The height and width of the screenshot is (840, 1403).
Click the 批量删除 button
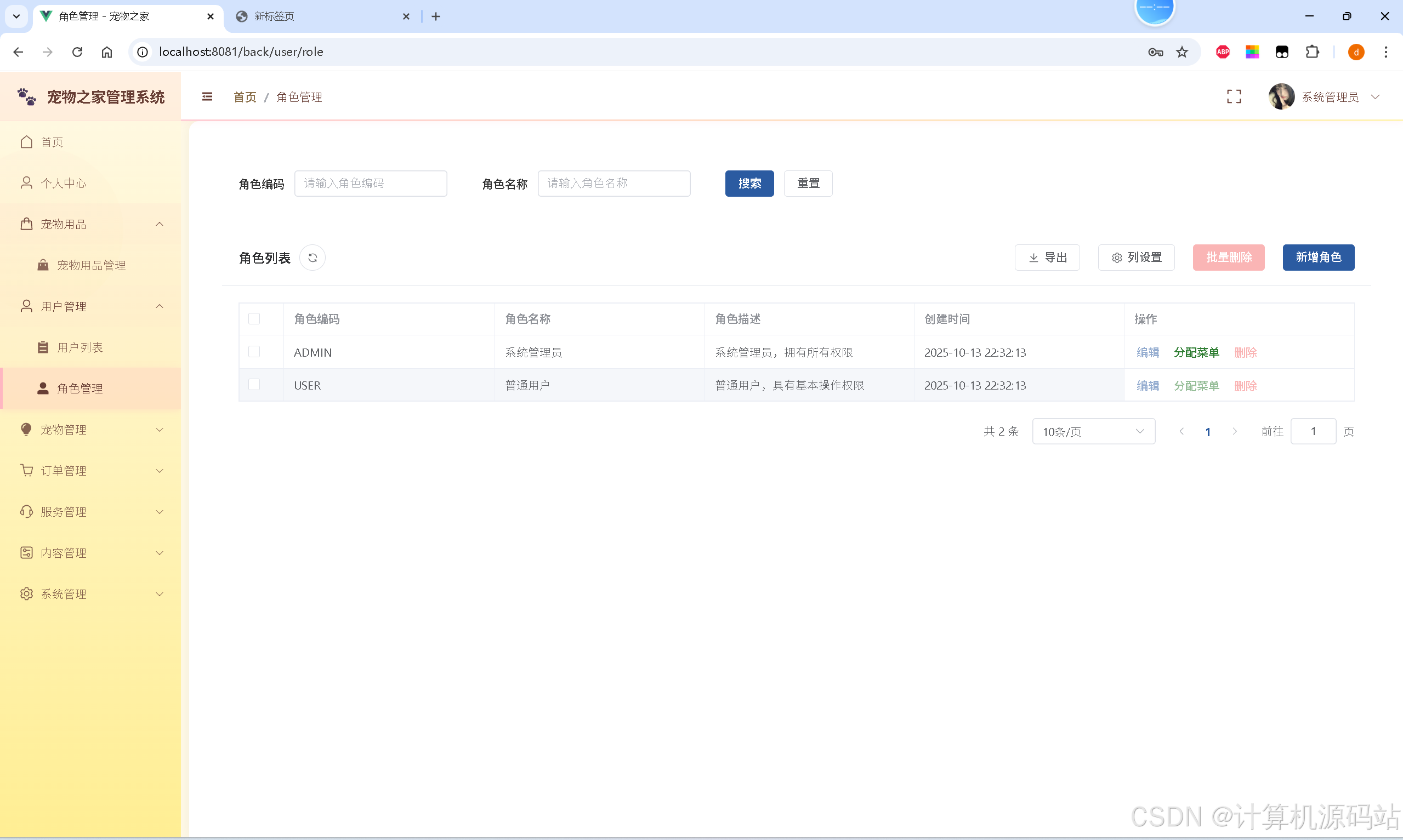(1228, 258)
